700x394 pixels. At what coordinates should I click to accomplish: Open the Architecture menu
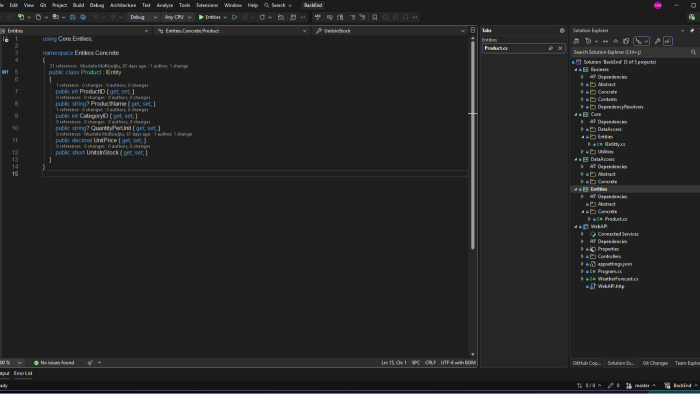point(123,5)
